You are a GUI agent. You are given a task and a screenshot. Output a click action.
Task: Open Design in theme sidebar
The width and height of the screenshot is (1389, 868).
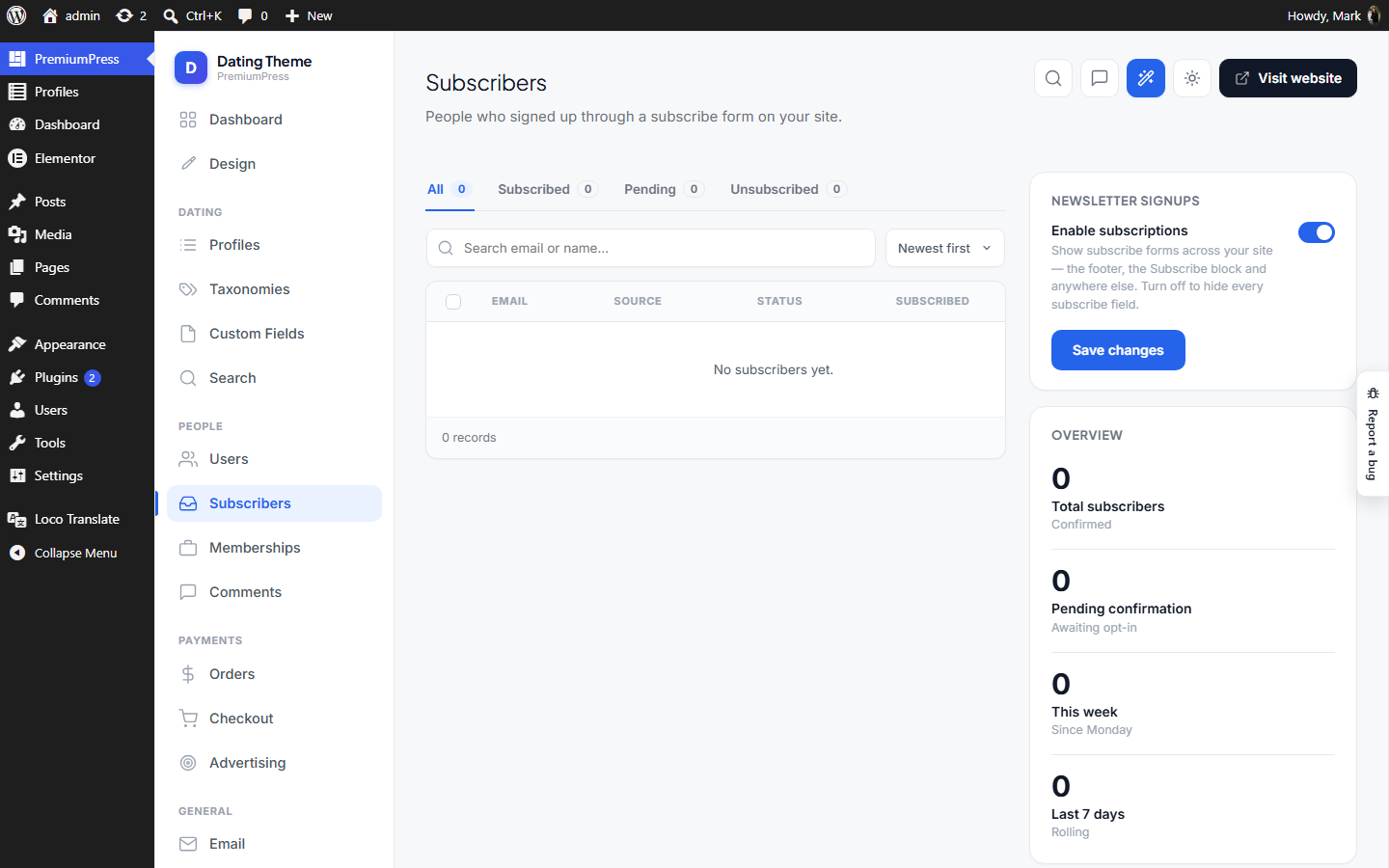coord(274,164)
